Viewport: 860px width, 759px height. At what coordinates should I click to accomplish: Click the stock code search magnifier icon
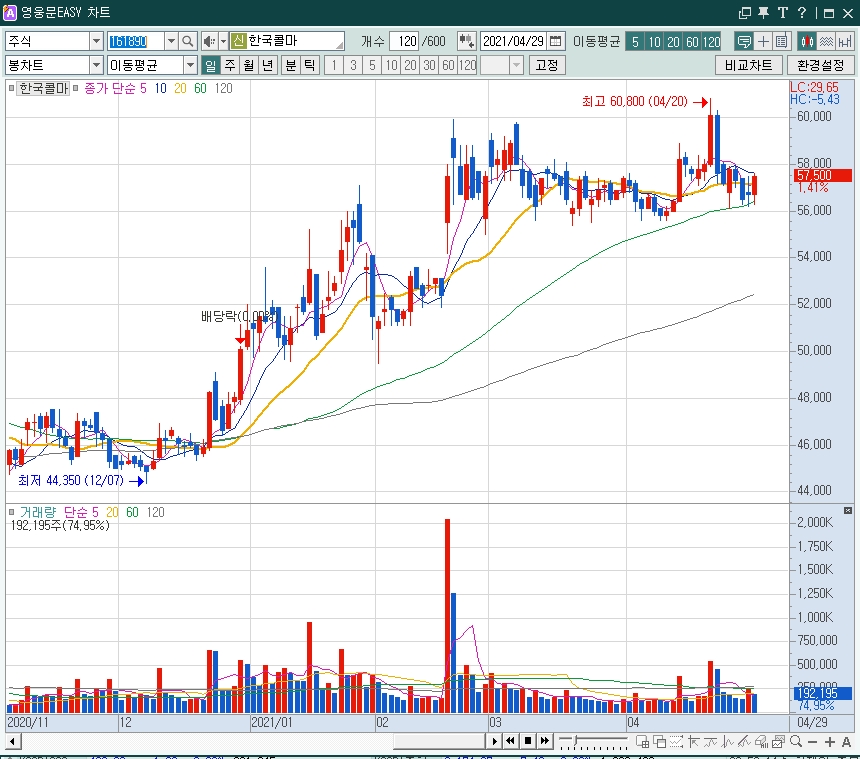pyautogui.click(x=188, y=41)
